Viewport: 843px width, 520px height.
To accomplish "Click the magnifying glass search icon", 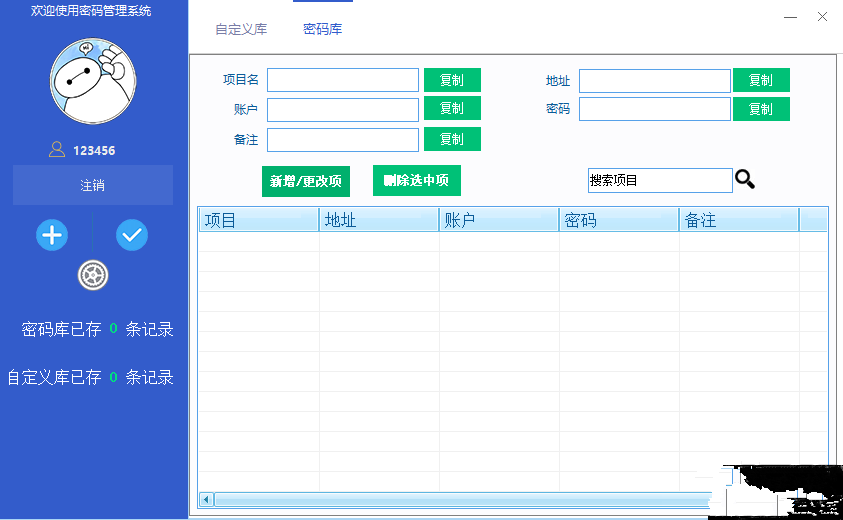I will pos(745,179).
